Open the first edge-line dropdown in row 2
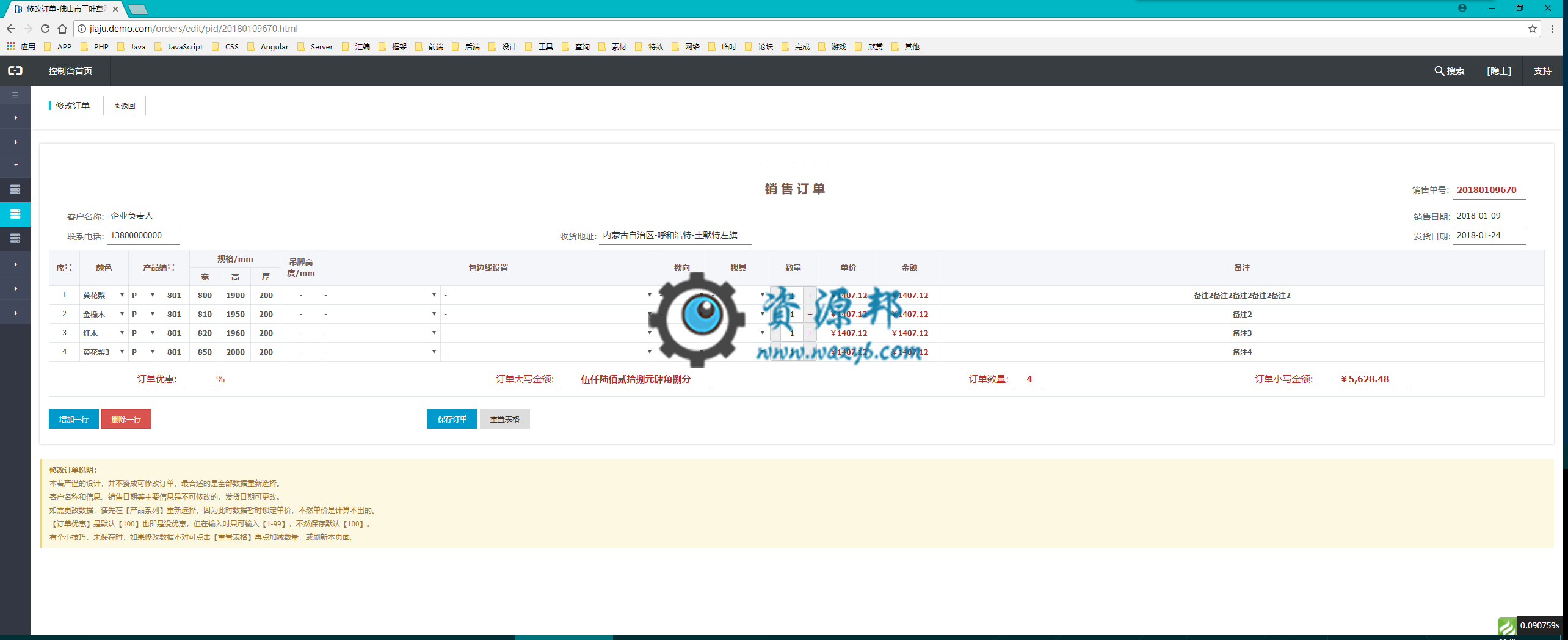The height and width of the screenshot is (640, 1568). [x=380, y=314]
